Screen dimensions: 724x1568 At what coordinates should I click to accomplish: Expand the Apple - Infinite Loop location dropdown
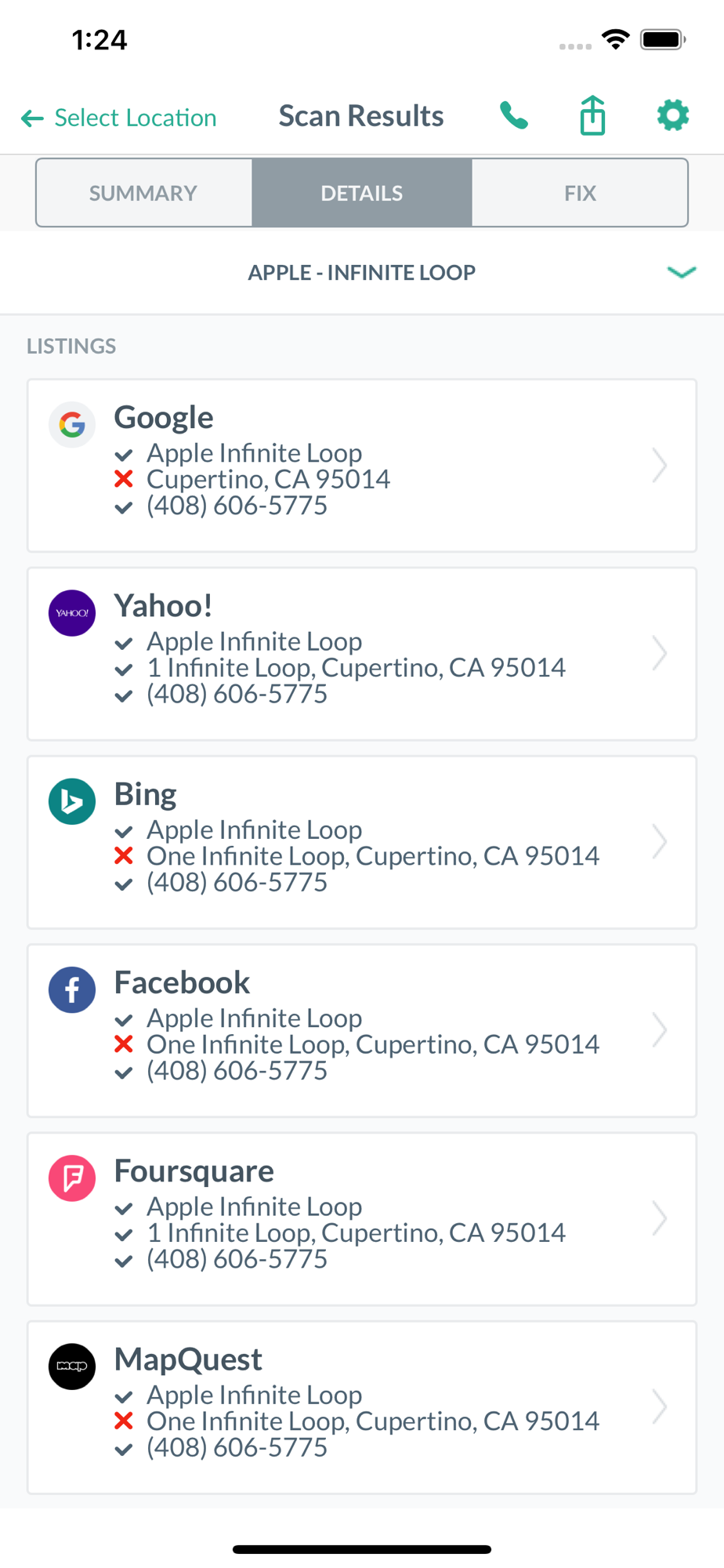[x=681, y=272]
